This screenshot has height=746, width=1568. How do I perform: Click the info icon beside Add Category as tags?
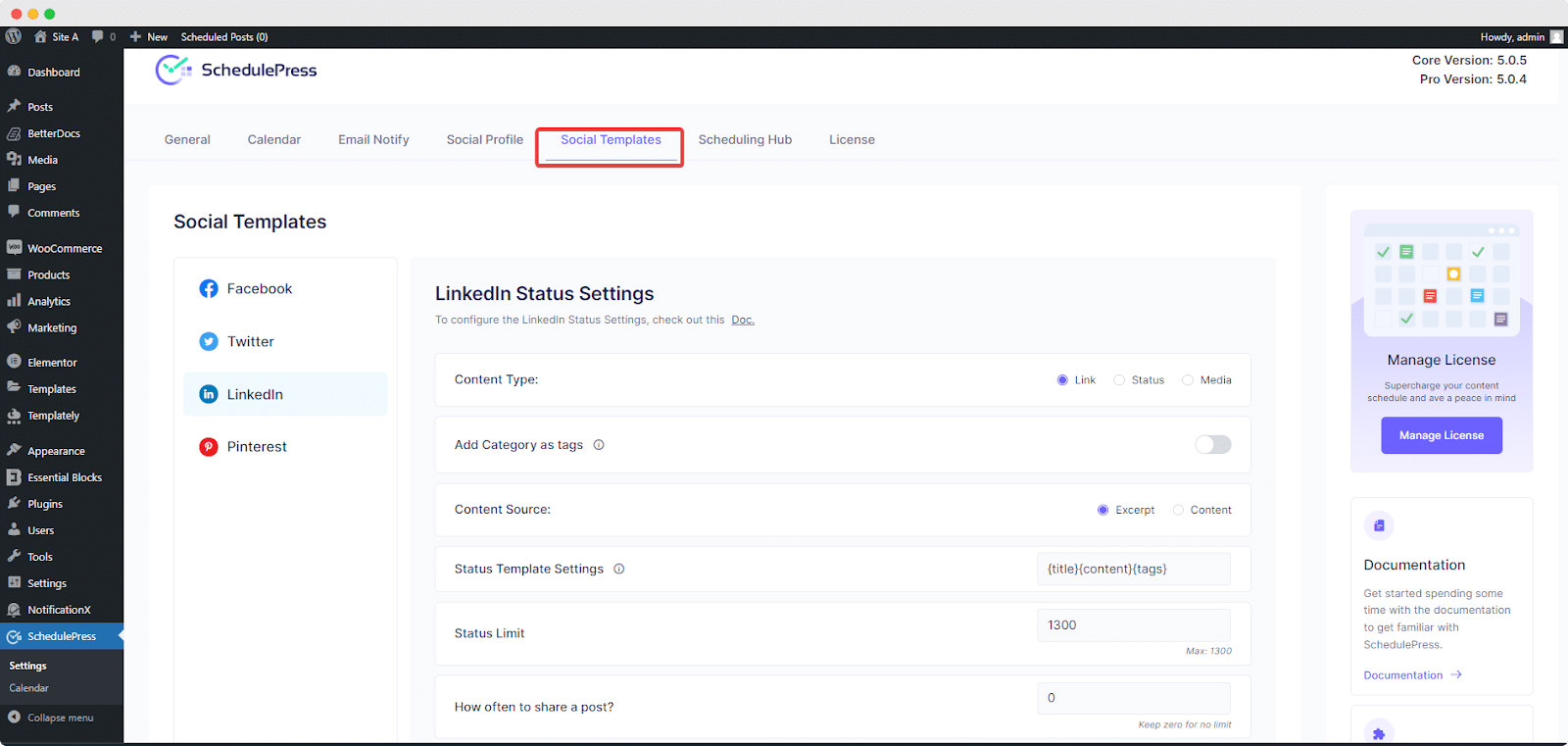pyautogui.click(x=599, y=445)
